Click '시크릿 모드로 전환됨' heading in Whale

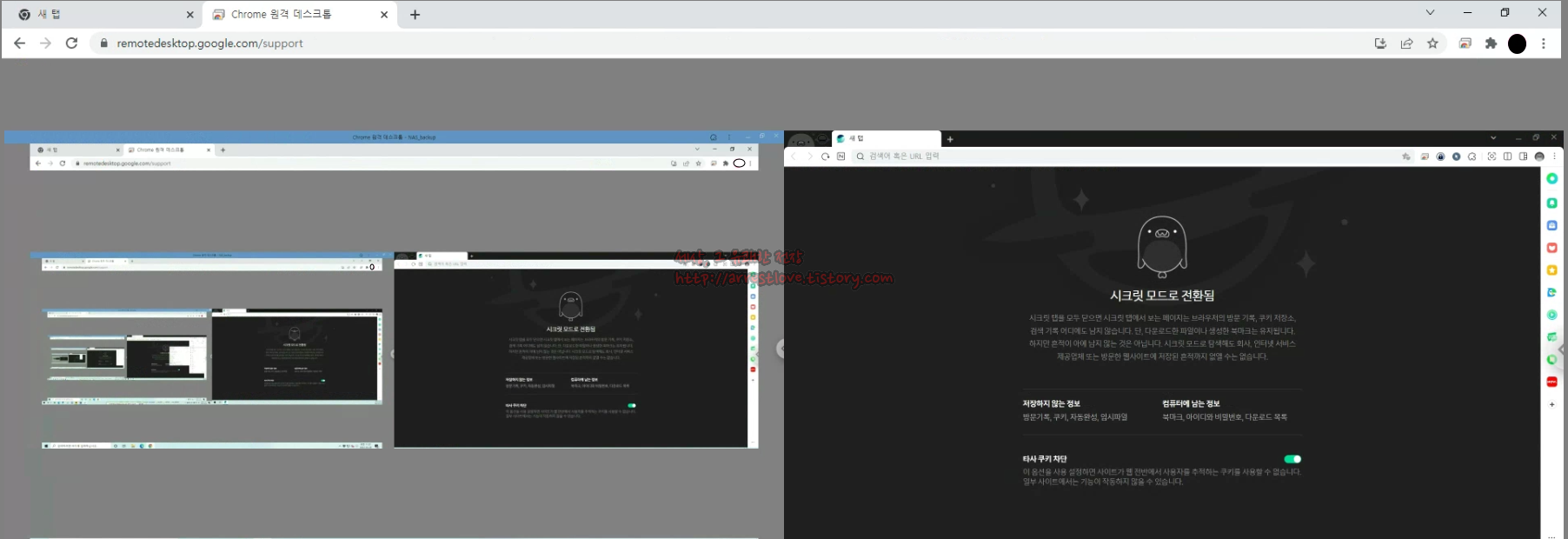click(x=1162, y=296)
